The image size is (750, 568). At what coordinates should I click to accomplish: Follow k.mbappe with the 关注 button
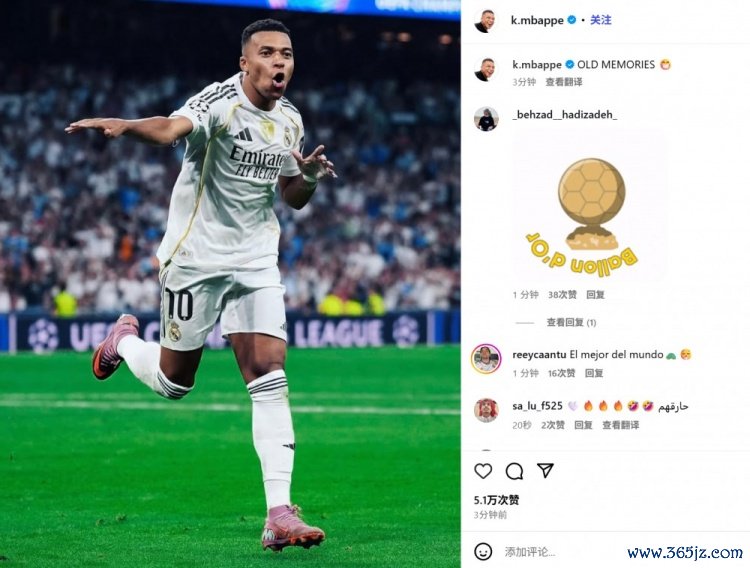click(x=601, y=20)
